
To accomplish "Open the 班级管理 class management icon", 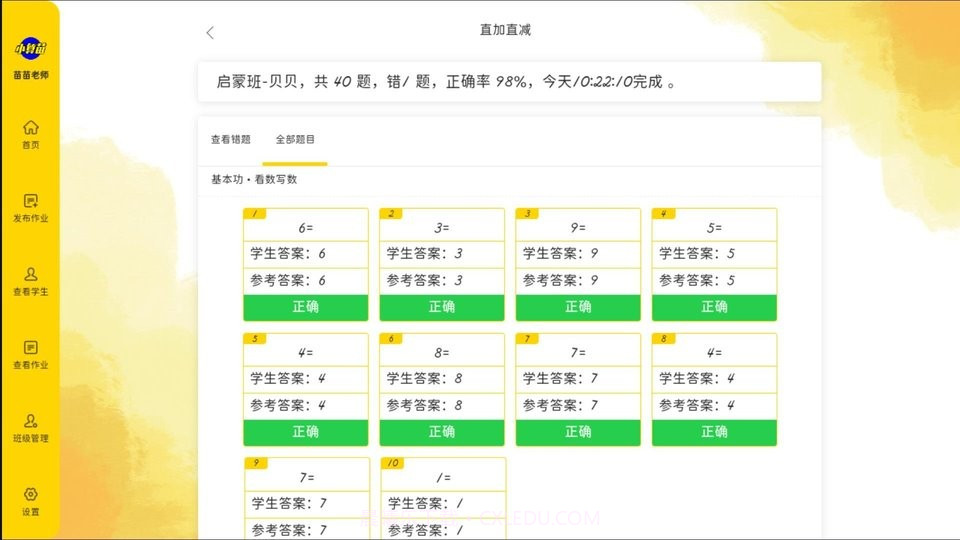I will (31, 421).
